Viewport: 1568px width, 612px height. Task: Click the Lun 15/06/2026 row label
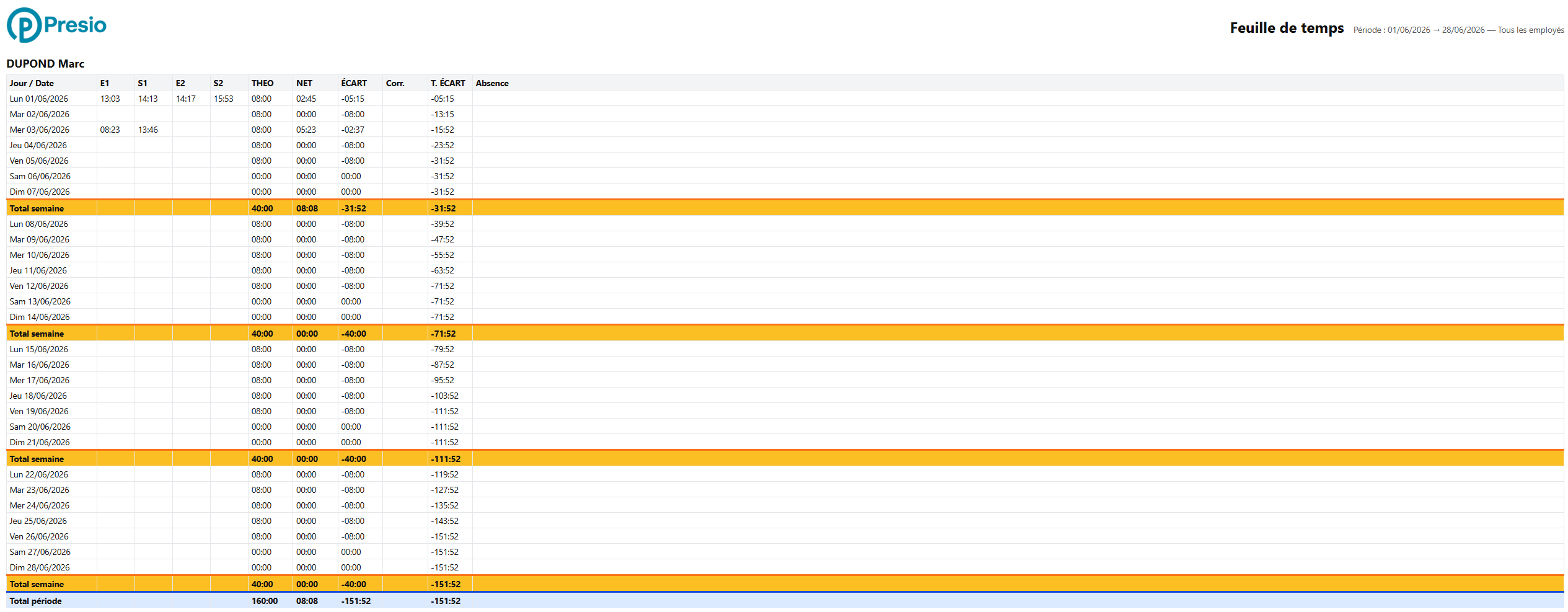39,349
